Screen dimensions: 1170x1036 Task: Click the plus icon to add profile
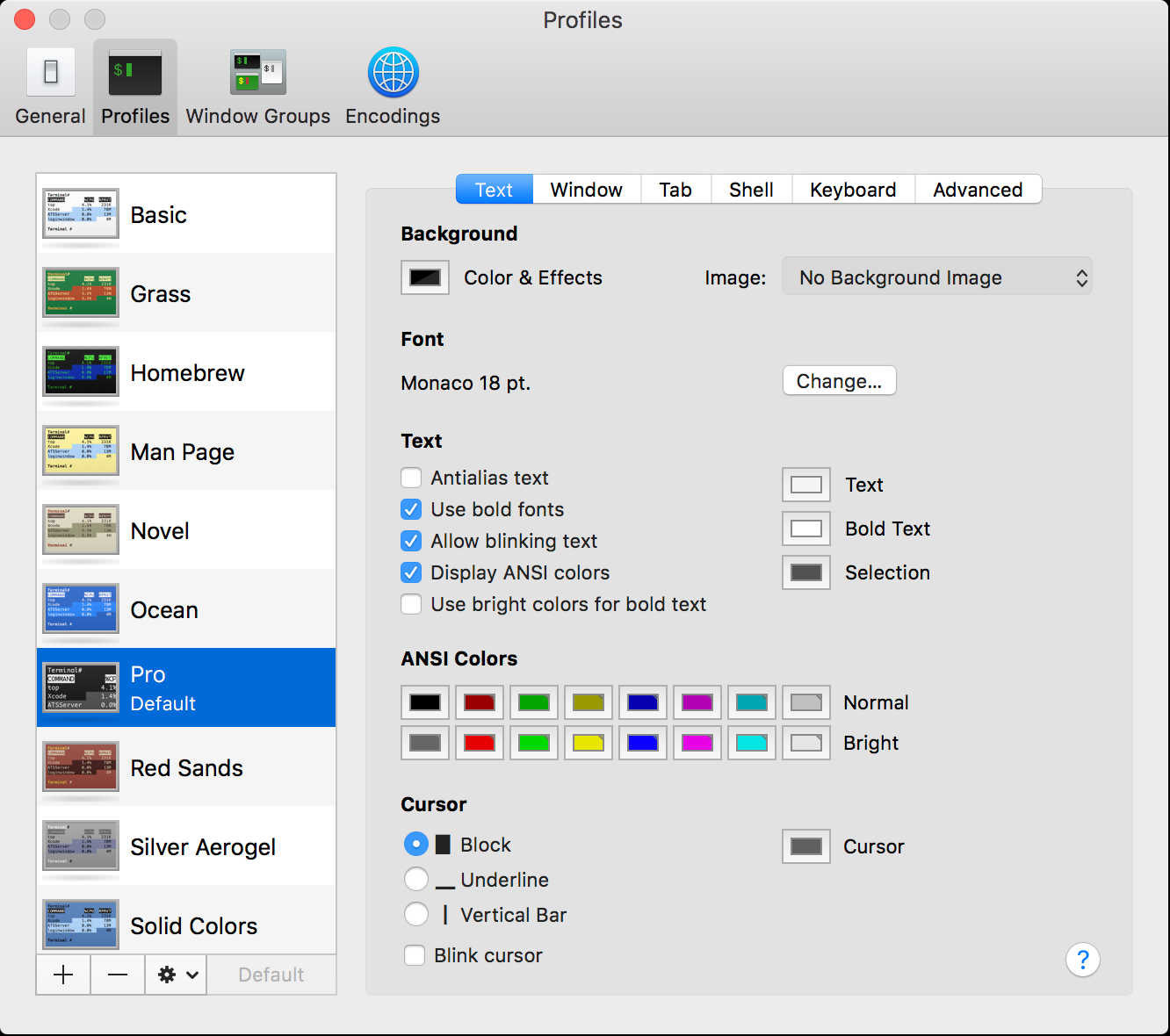(63, 975)
